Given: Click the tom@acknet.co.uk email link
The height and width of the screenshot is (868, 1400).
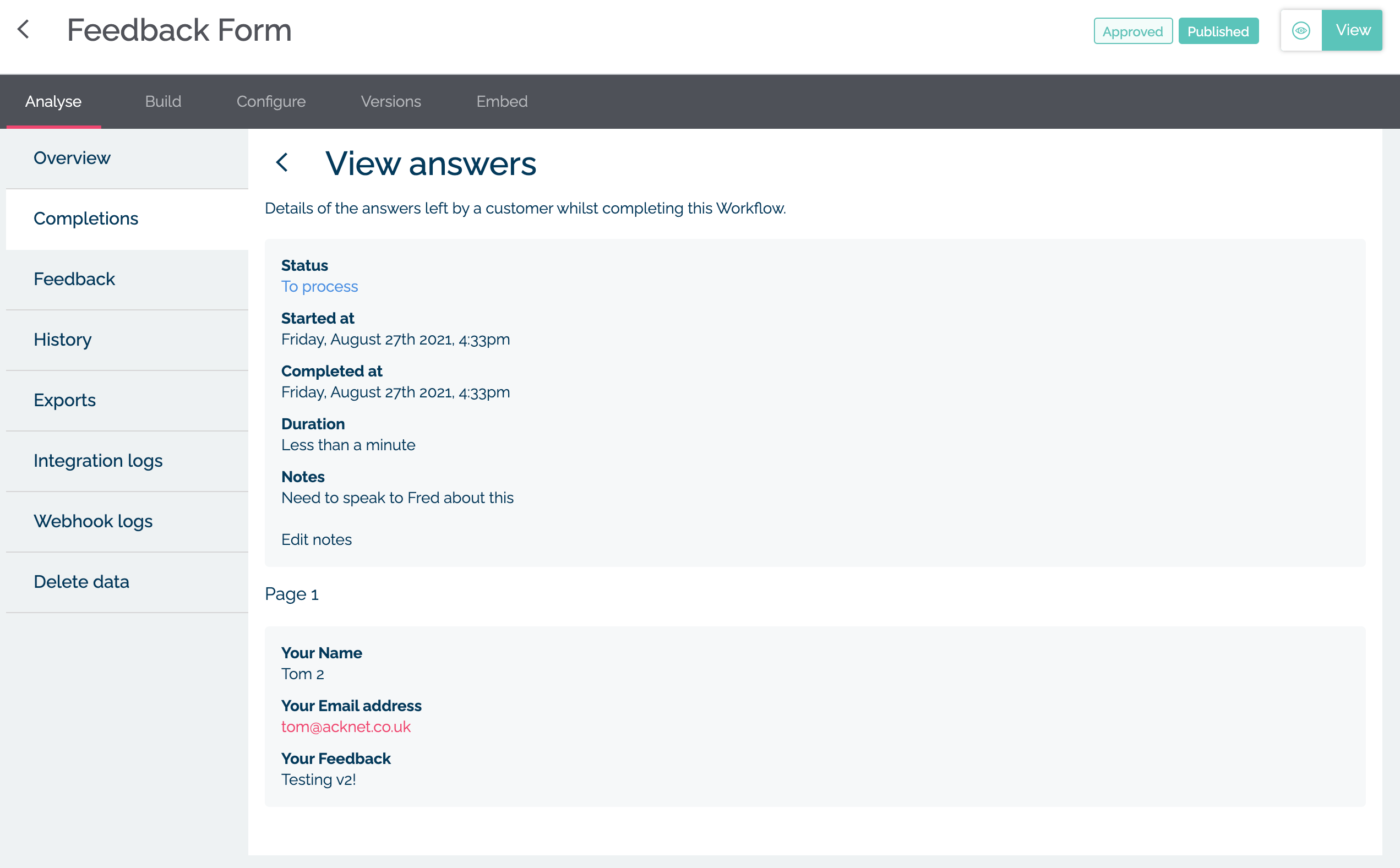Looking at the screenshot, I should 346,727.
